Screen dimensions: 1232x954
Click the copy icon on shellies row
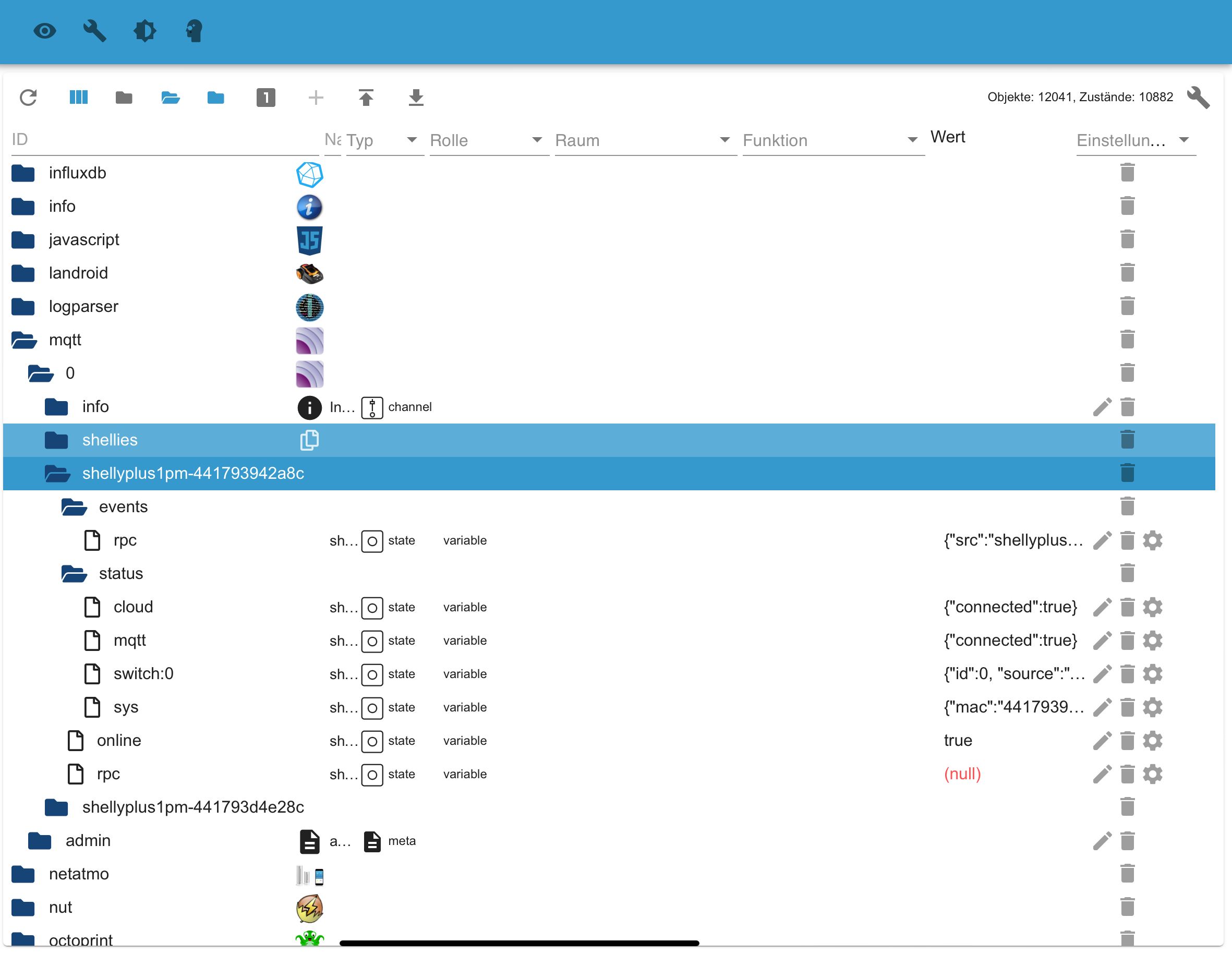(x=310, y=440)
